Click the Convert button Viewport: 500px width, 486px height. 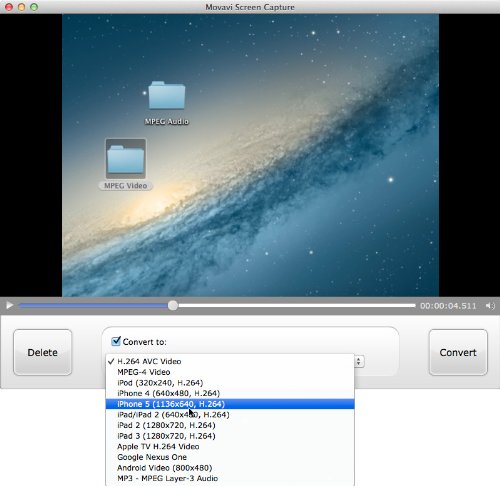point(458,352)
